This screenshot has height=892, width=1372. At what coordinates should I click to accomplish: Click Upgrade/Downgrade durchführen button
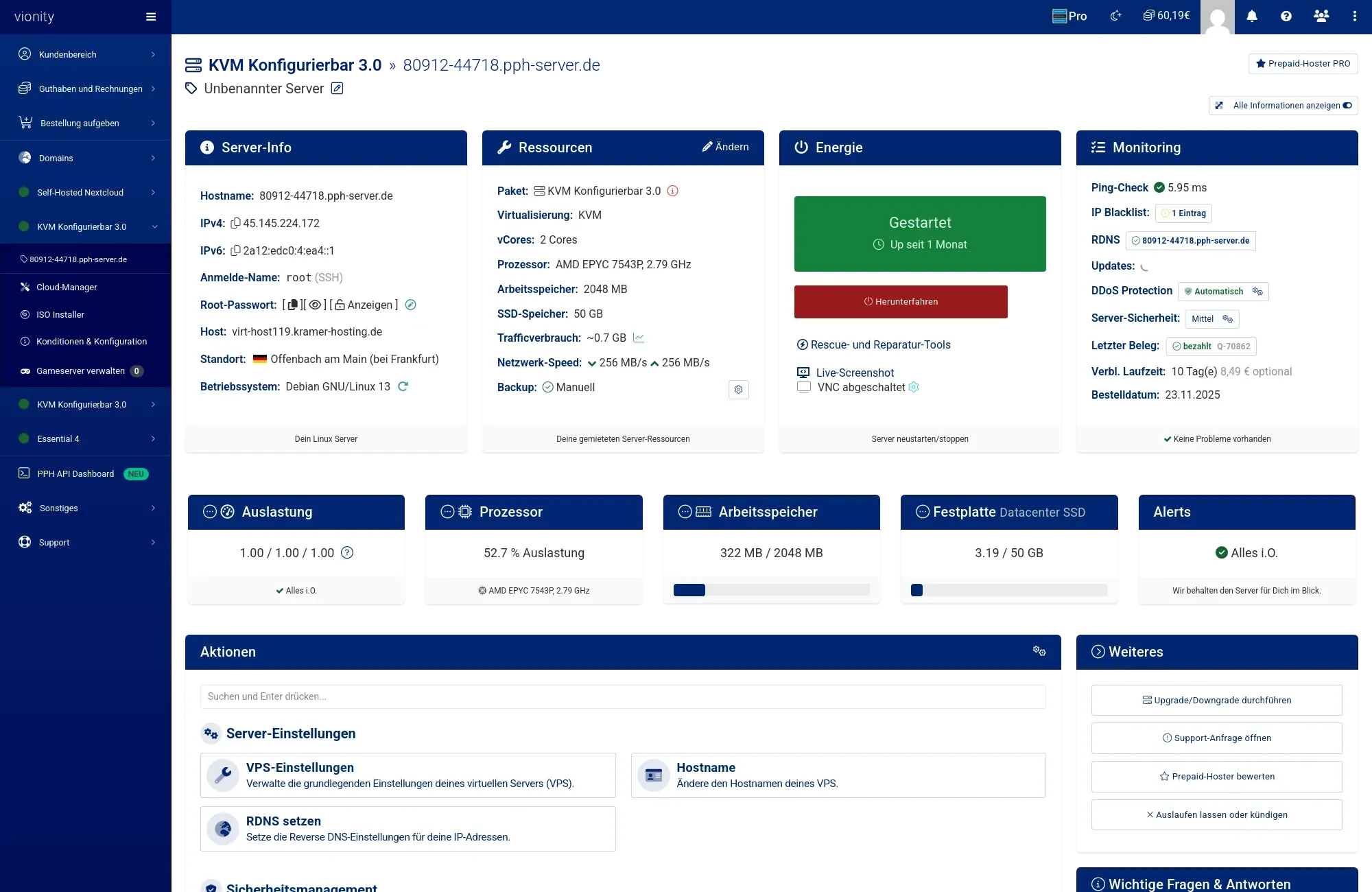[x=1217, y=700]
